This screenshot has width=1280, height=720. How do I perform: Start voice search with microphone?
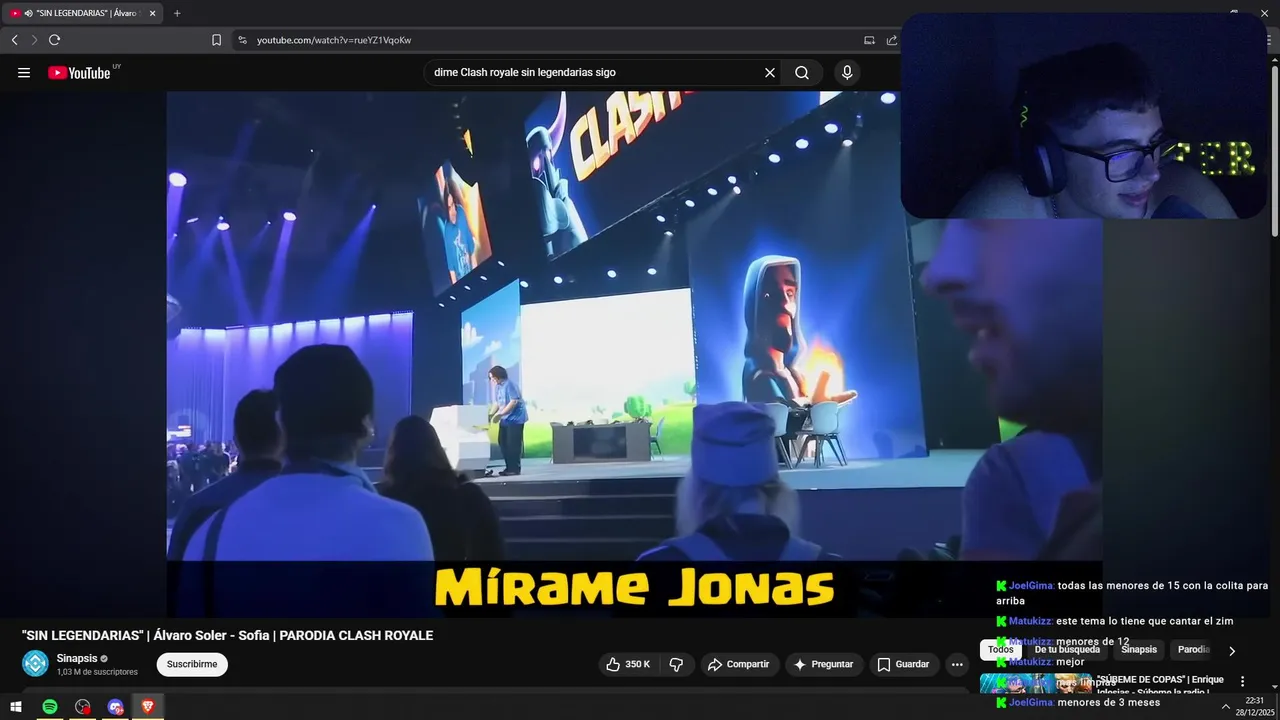tap(847, 72)
